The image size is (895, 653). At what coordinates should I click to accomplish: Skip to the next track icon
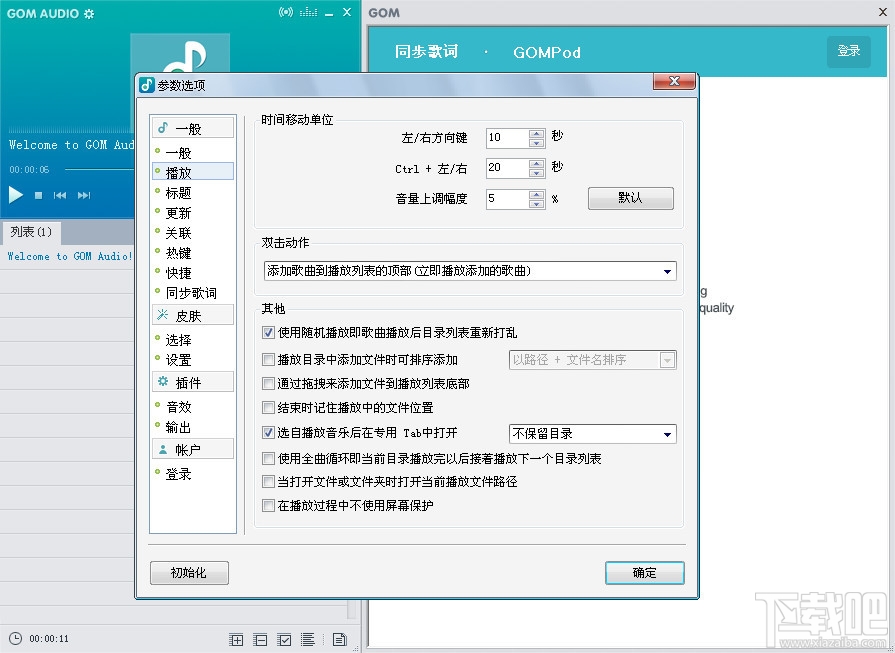[x=82, y=196]
